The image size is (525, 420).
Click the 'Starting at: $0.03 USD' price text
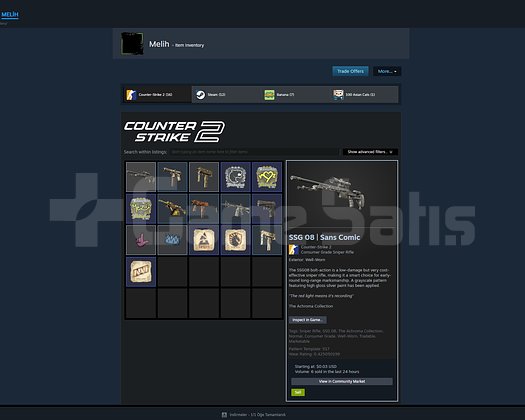[316, 366]
